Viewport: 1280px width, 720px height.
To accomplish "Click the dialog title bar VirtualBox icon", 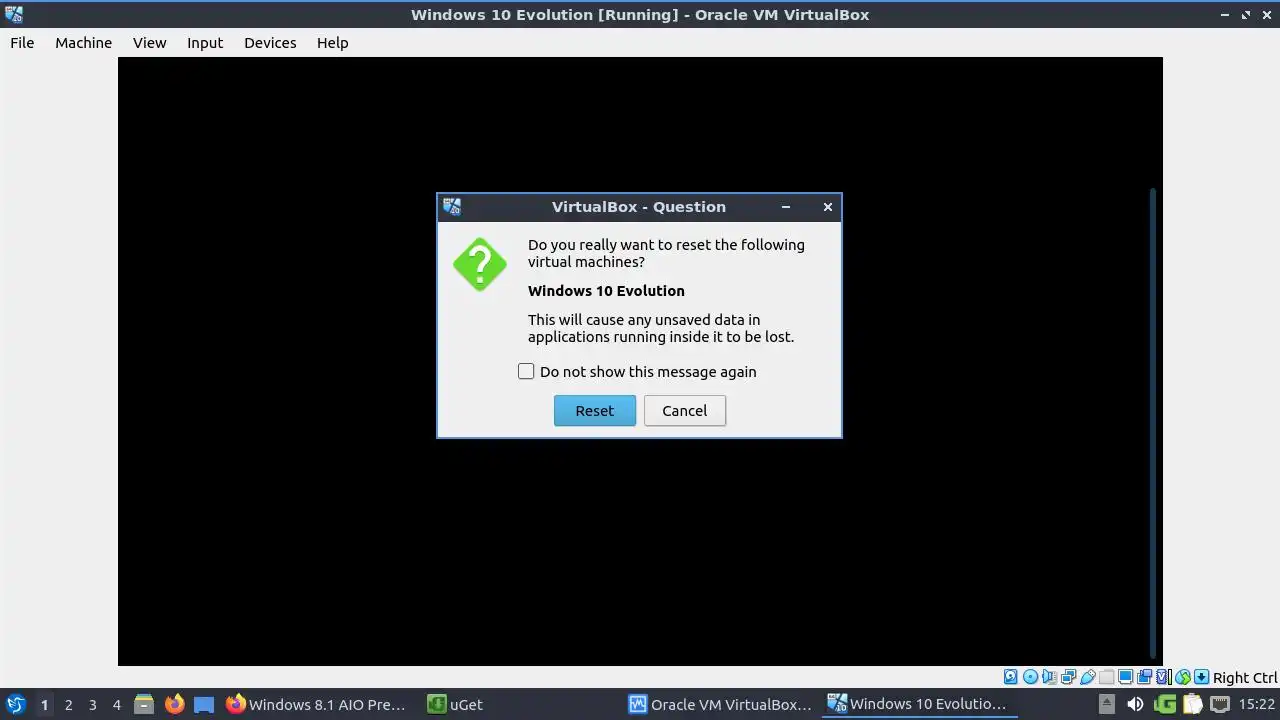I will [x=452, y=207].
